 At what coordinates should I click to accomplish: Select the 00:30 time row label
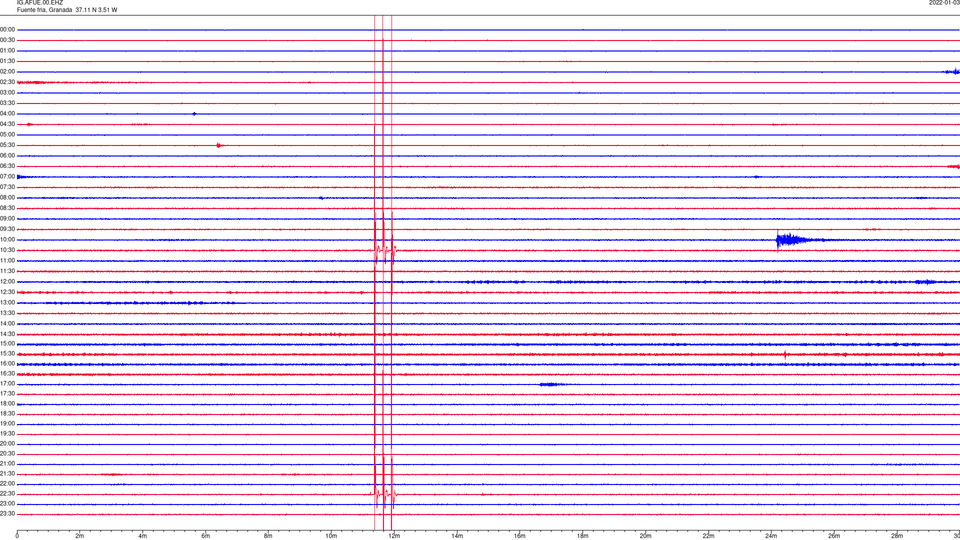(x=8, y=40)
